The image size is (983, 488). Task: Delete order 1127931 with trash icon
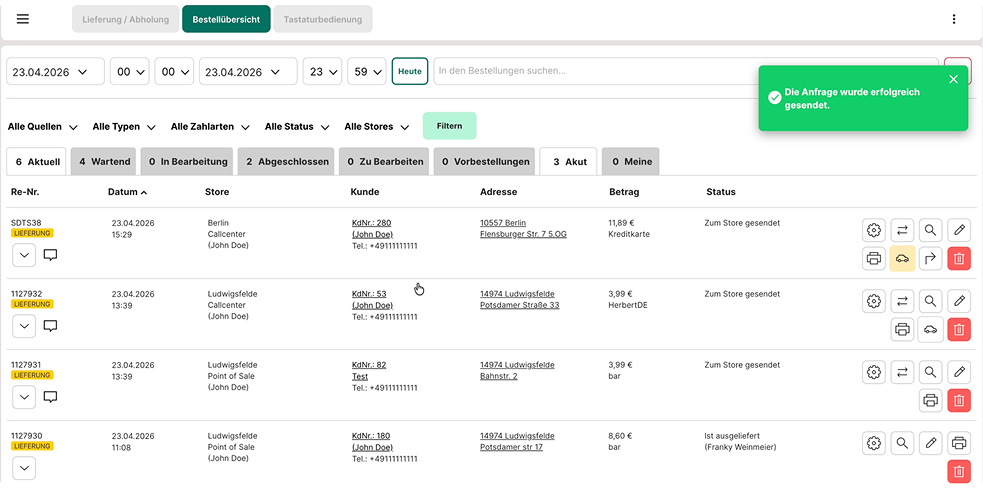click(959, 400)
